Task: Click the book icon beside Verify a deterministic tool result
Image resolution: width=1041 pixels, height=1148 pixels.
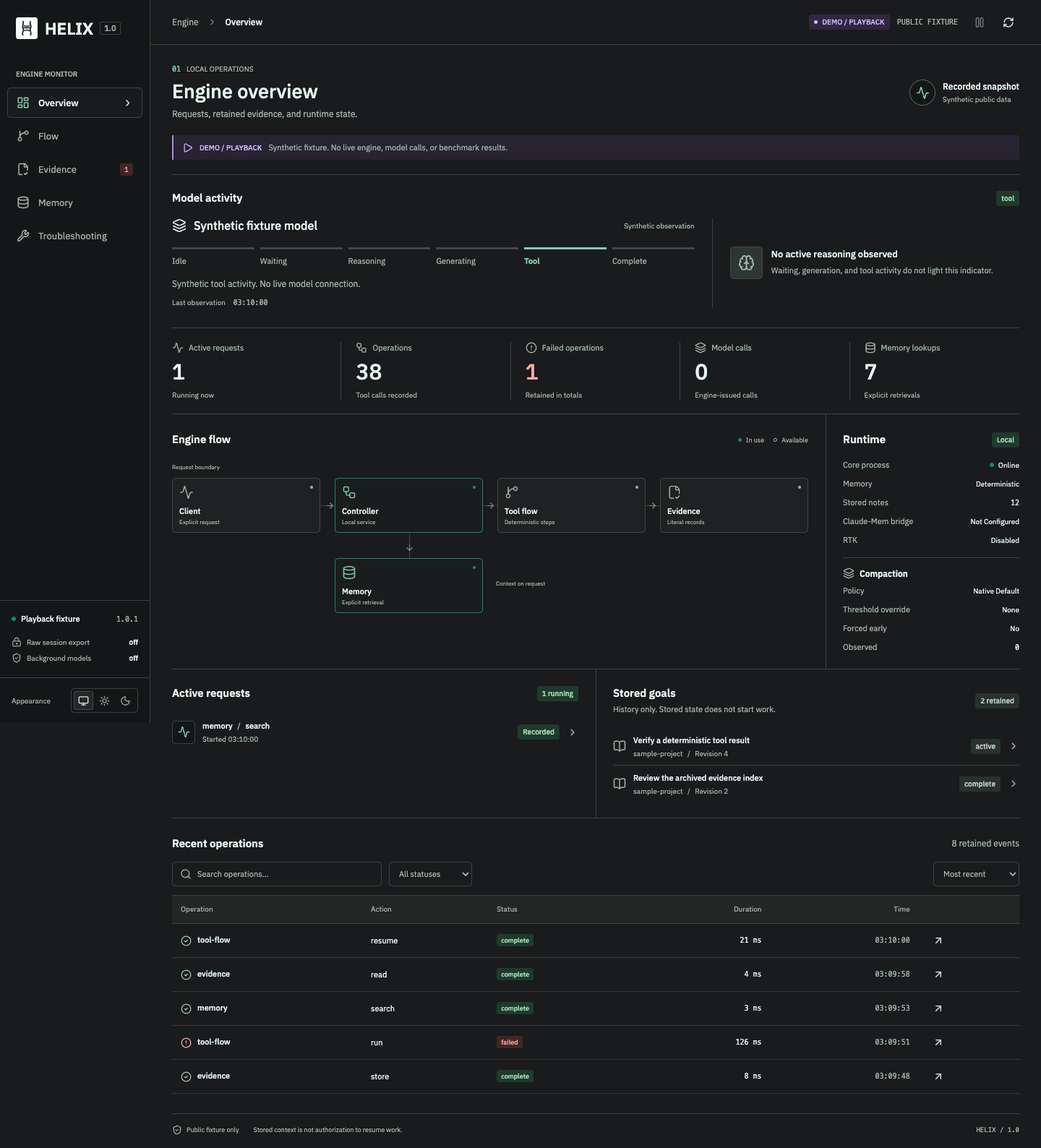Action: [620, 746]
